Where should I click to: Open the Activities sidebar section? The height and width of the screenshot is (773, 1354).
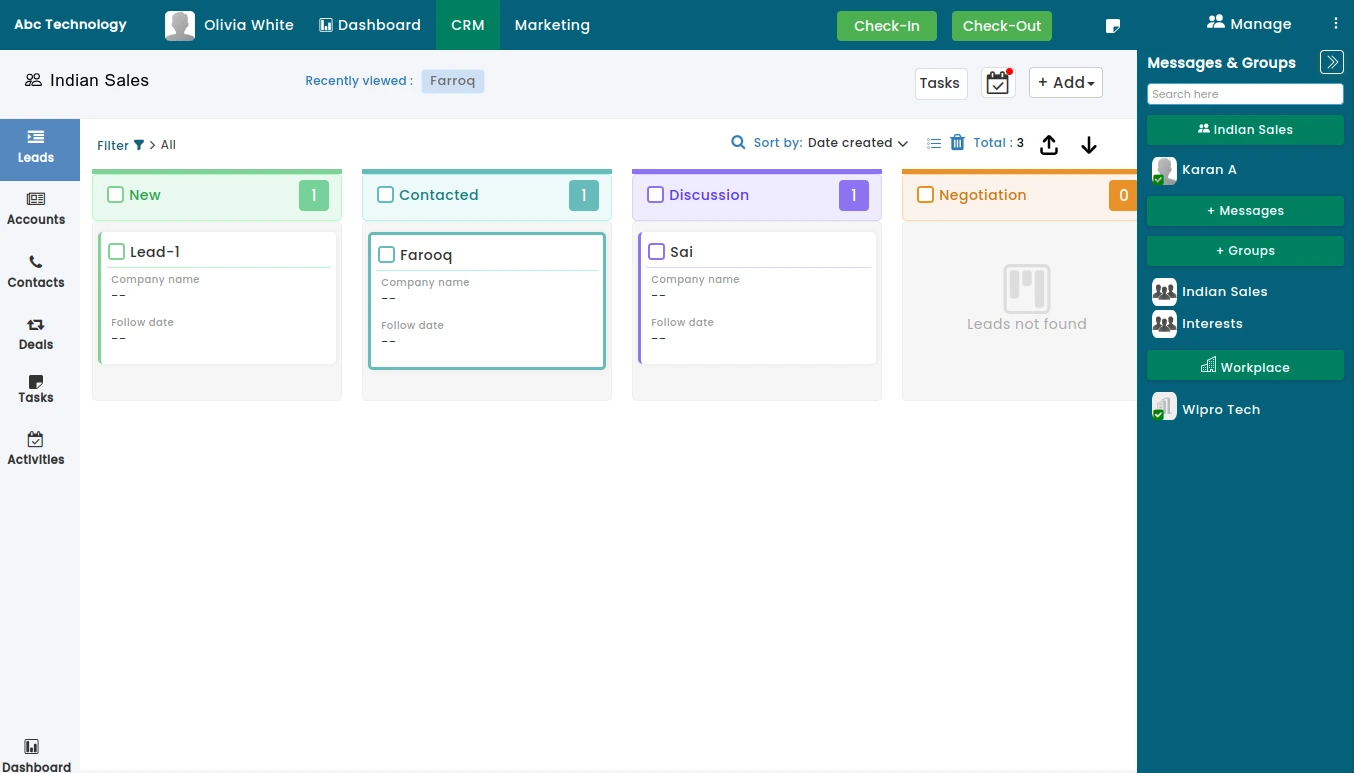pyautogui.click(x=36, y=449)
